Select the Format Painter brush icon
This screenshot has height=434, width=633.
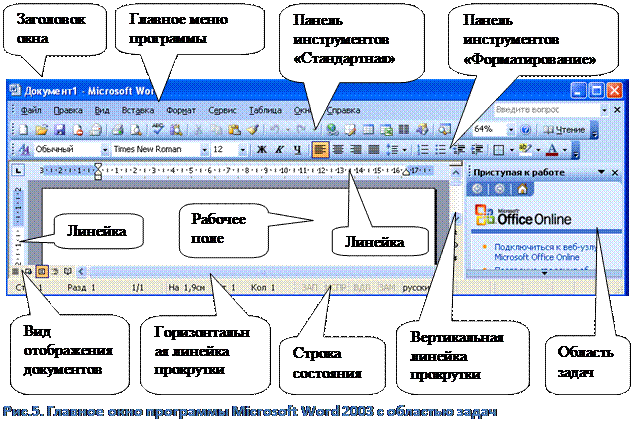point(253,130)
